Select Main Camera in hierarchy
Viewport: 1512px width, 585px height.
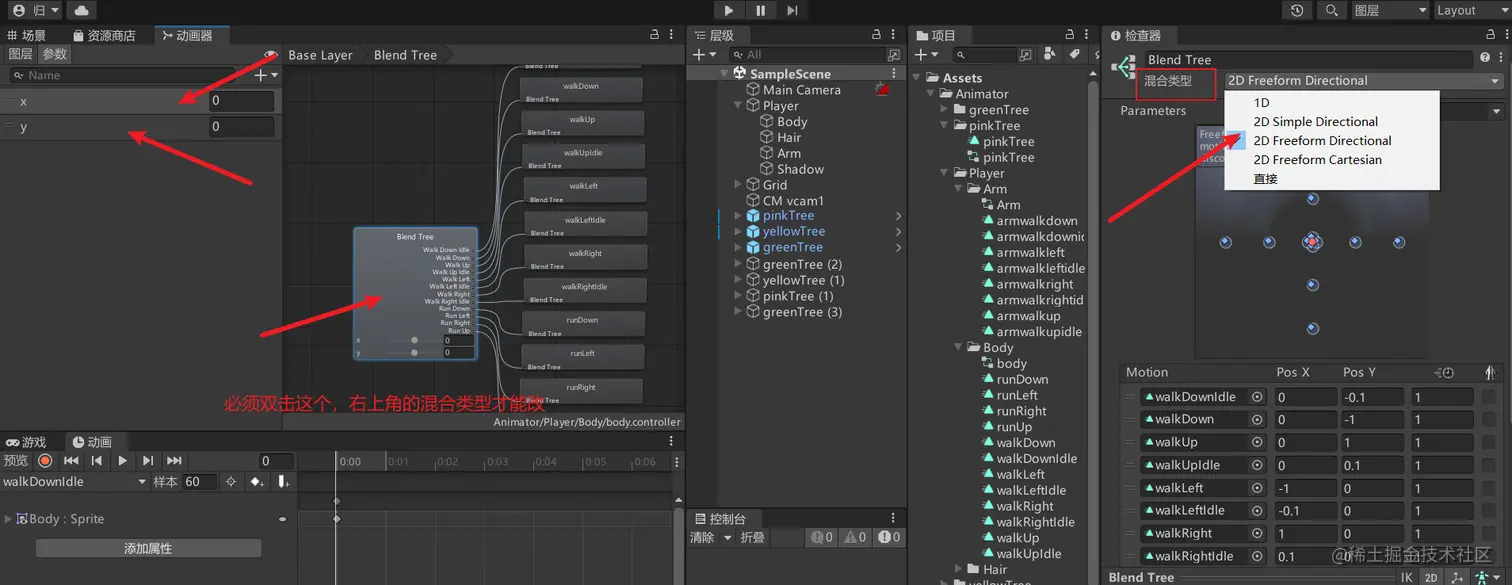coord(802,90)
